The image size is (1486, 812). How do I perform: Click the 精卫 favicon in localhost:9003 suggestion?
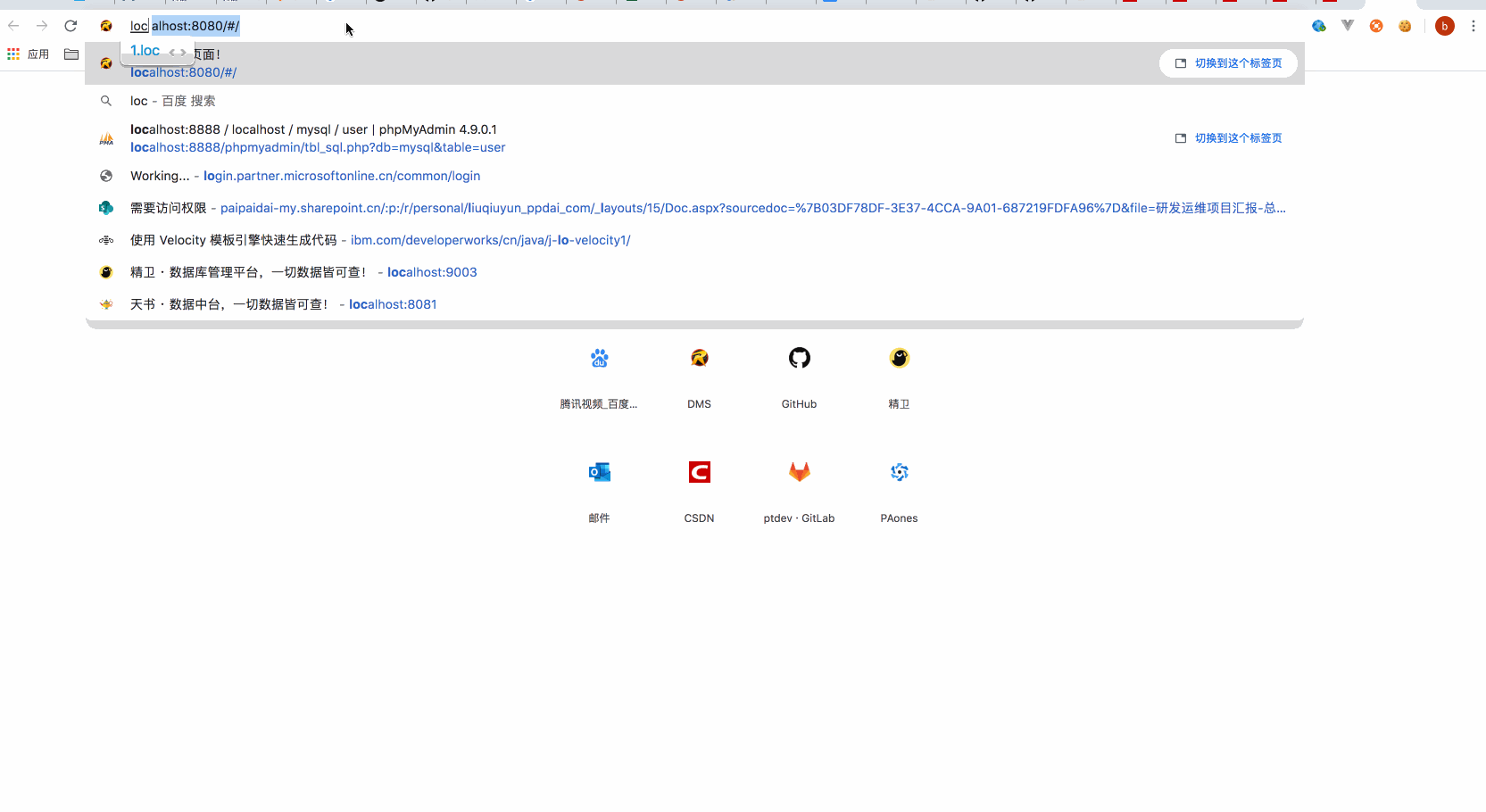click(x=106, y=272)
